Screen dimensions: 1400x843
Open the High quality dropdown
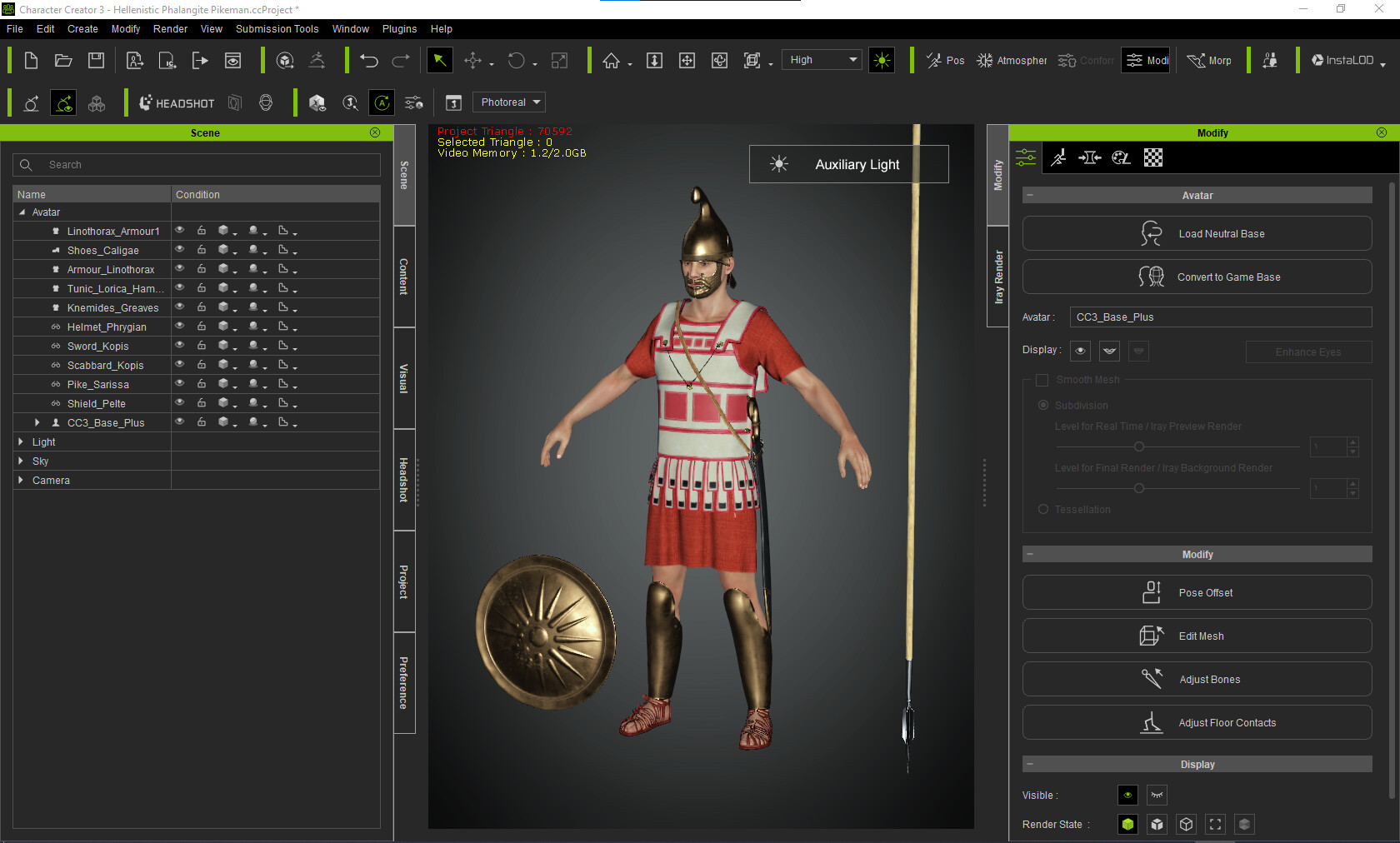(x=821, y=59)
